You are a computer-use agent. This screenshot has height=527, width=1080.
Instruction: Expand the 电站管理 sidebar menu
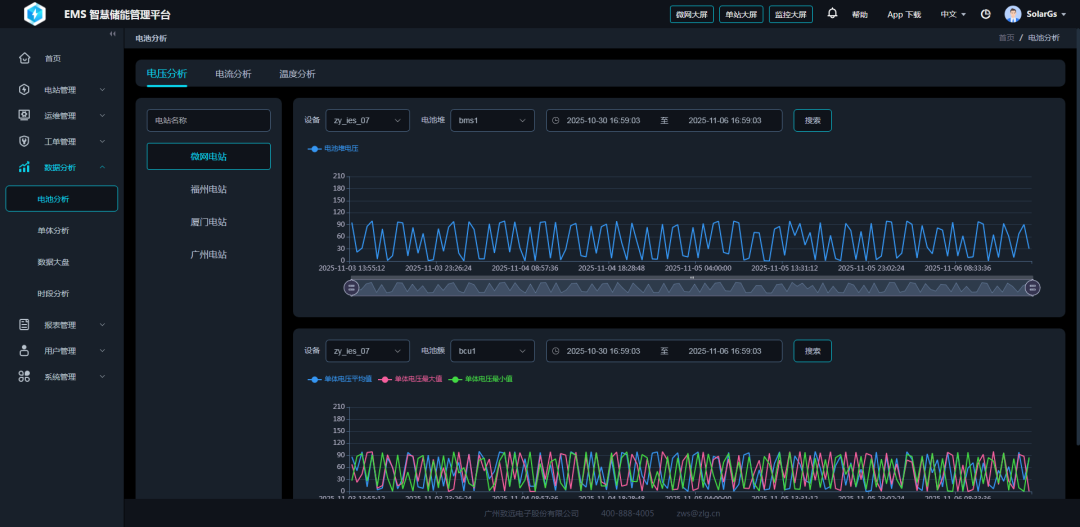click(62, 90)
